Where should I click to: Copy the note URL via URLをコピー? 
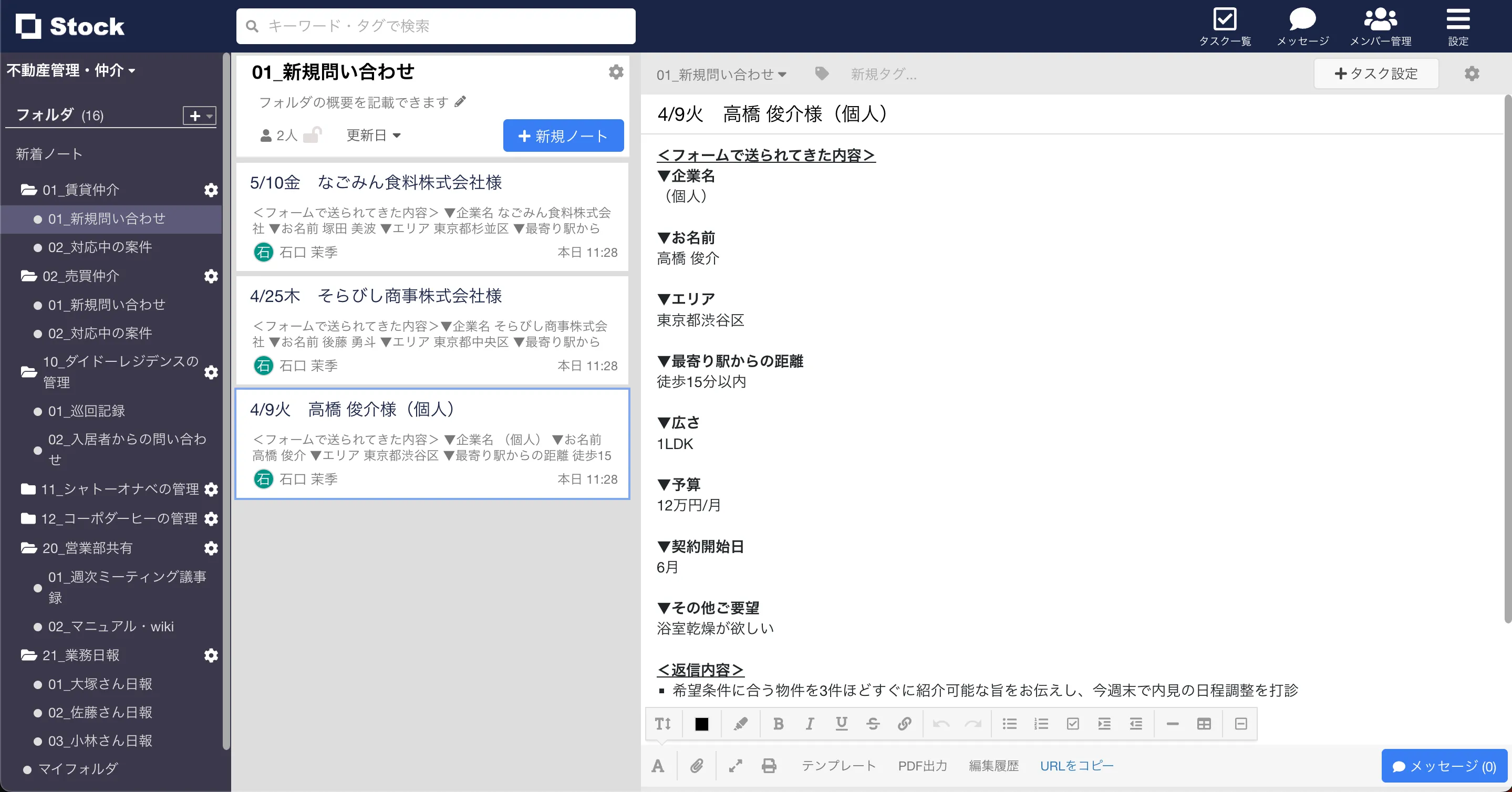(1077, 766)
